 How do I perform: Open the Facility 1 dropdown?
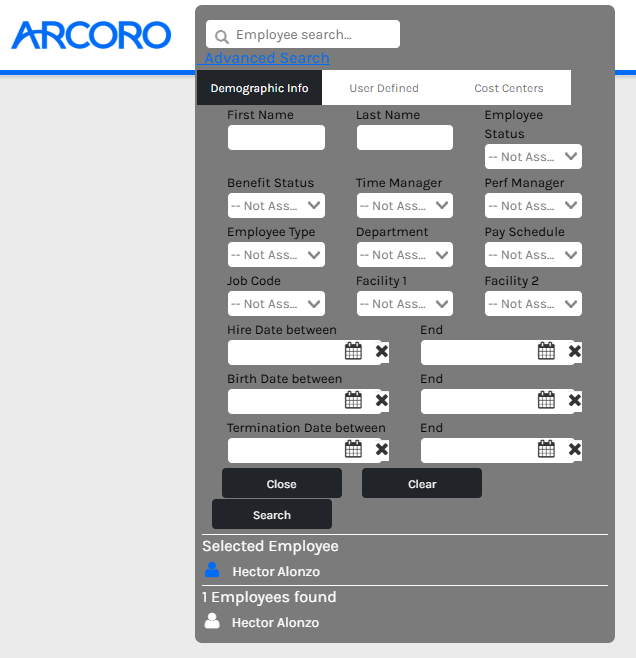click(405, 303)
